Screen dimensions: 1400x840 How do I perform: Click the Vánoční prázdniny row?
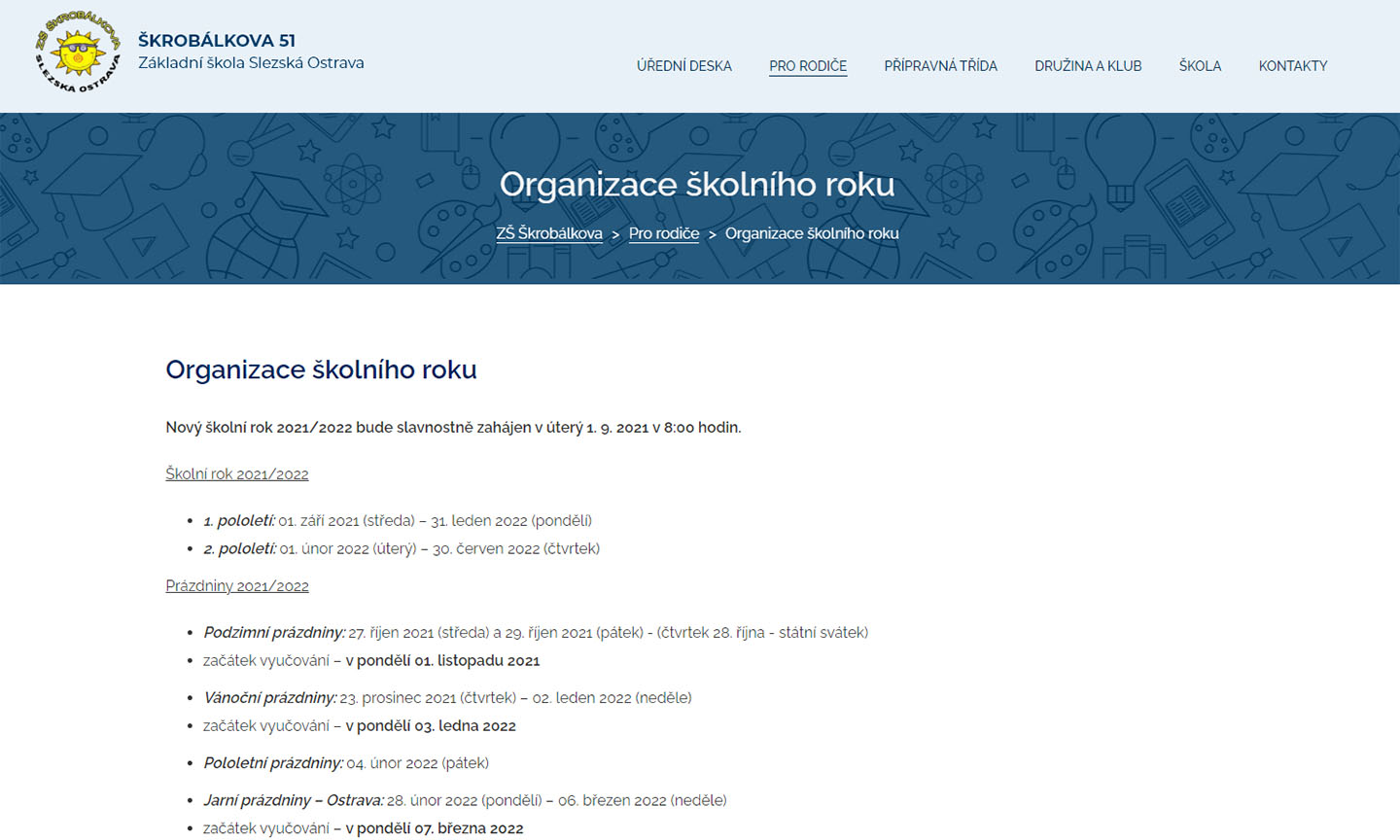pyautogui.click(x=447, y=698)
